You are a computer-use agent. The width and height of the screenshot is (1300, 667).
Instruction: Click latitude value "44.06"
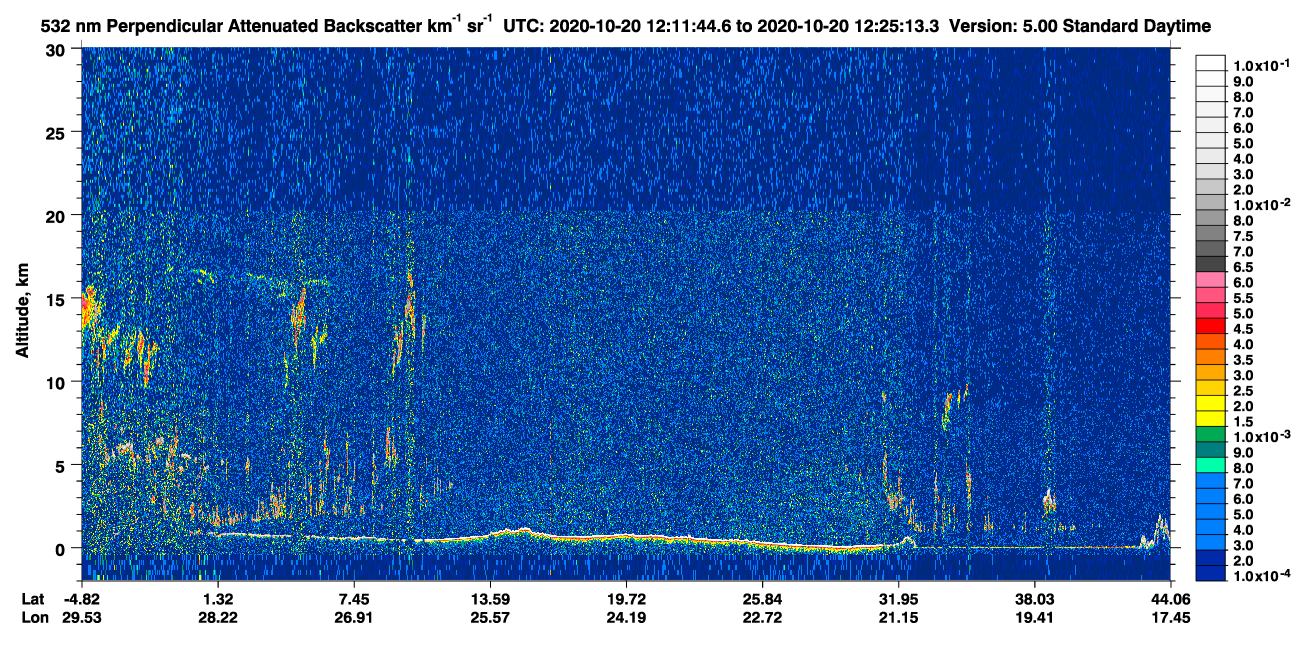(x=1171, y=599)
